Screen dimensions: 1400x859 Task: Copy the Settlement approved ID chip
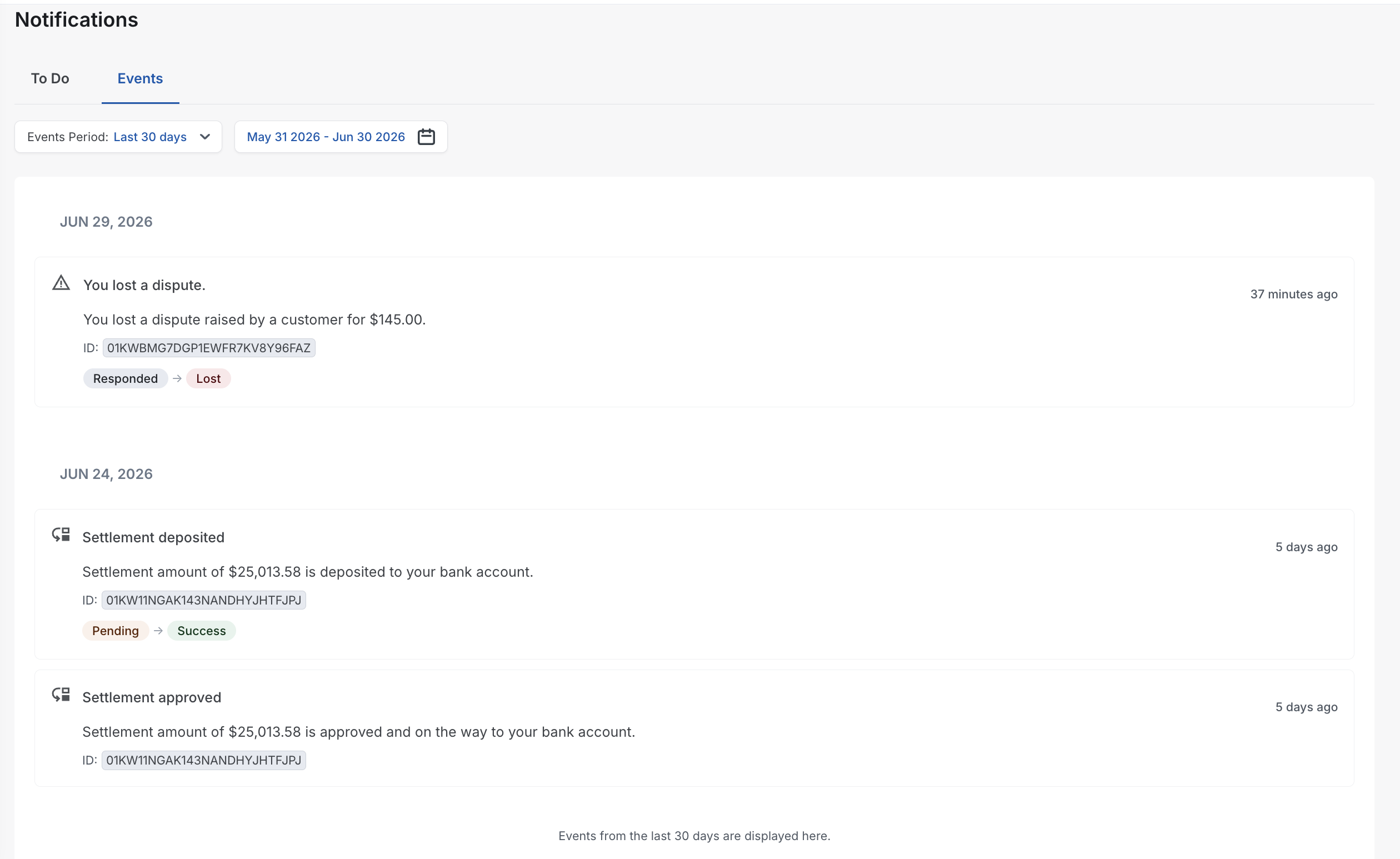[x=203, y=760]
